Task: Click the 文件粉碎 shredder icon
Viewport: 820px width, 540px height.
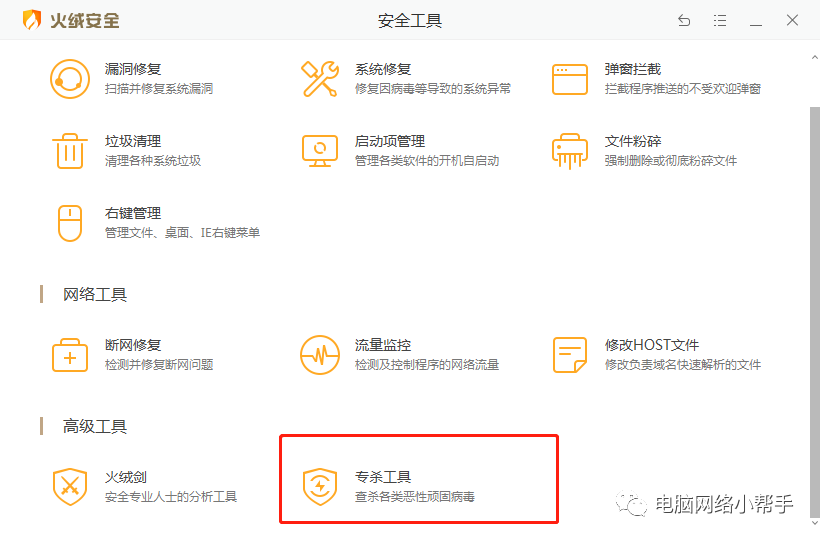Action: coord(570,151)
